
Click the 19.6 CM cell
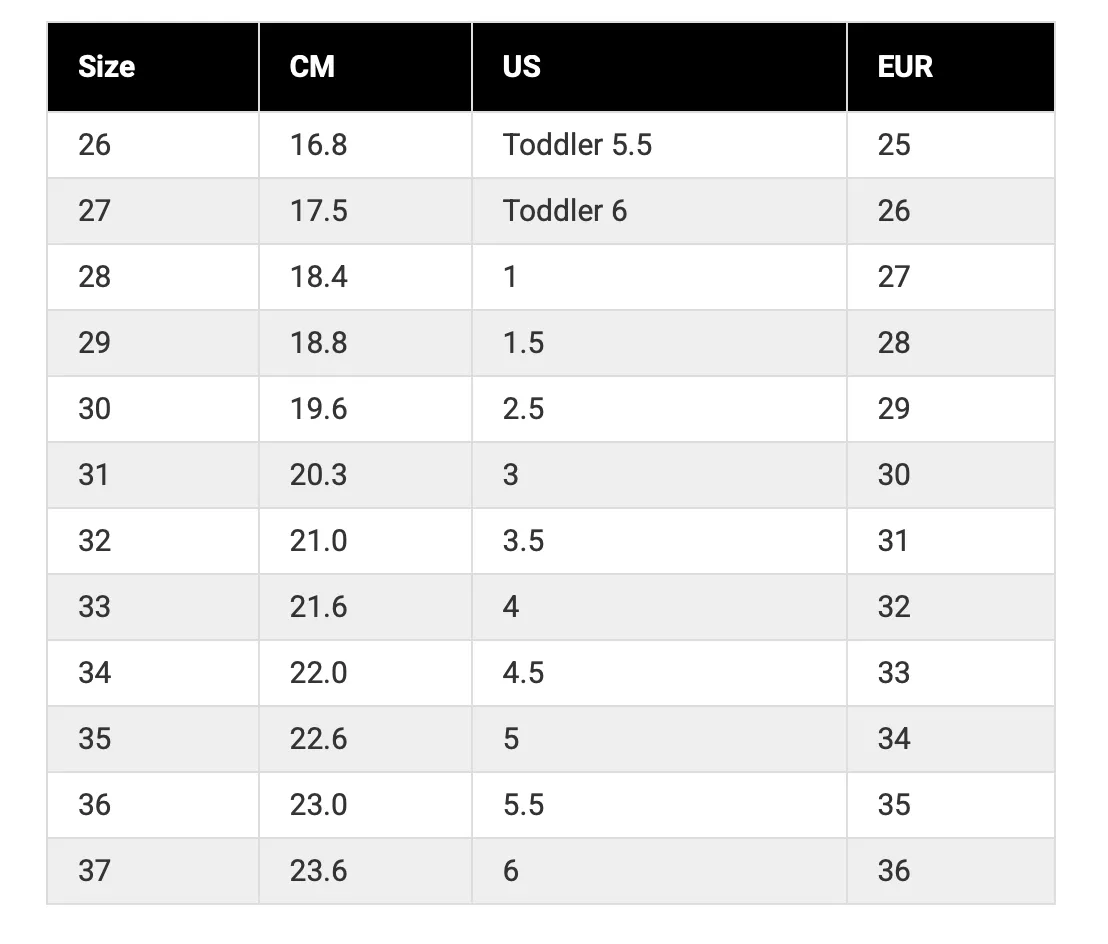tap(365, 409)
